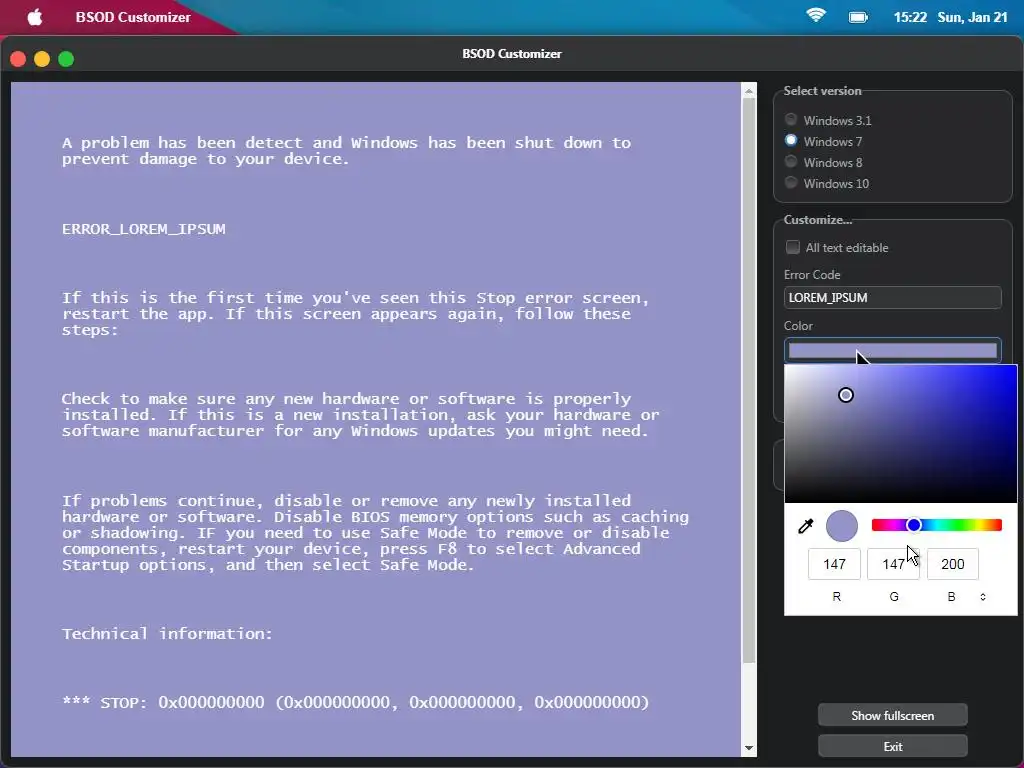
Task: Click the 'A problem has been detect' paragraph
Action: 346,151
